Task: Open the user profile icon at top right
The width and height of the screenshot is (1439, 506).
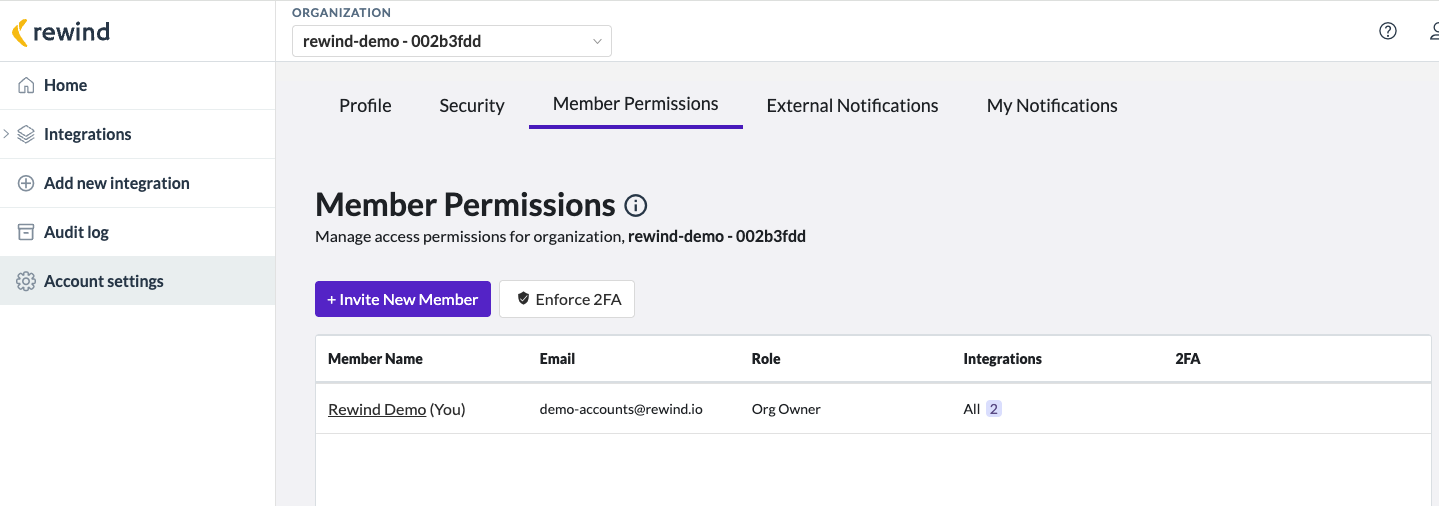Action: click(x=1434, y=31)
